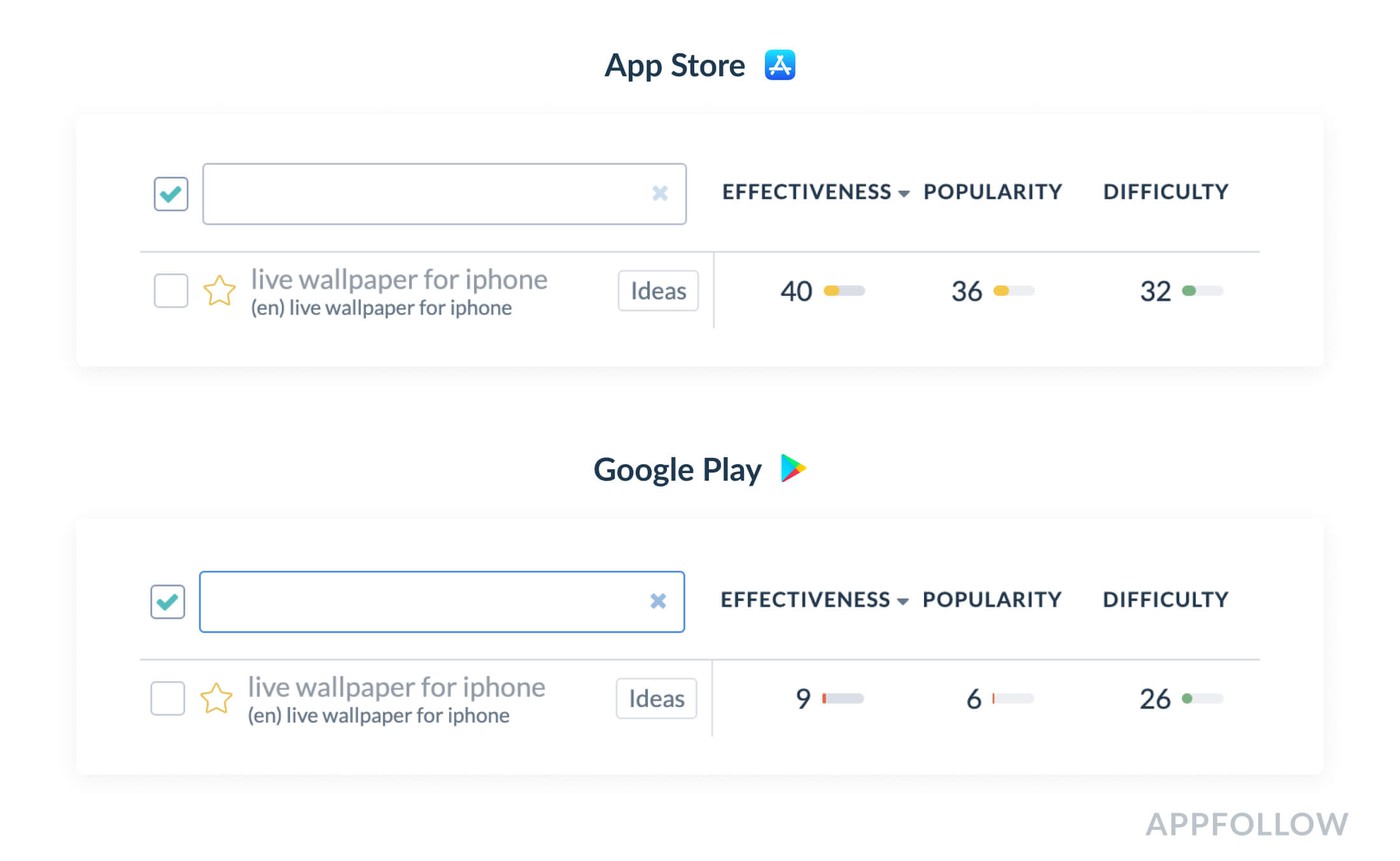Open Ideas for the Google Play keyword
This screenshot has height=861, width=1400.
(656, 698)
